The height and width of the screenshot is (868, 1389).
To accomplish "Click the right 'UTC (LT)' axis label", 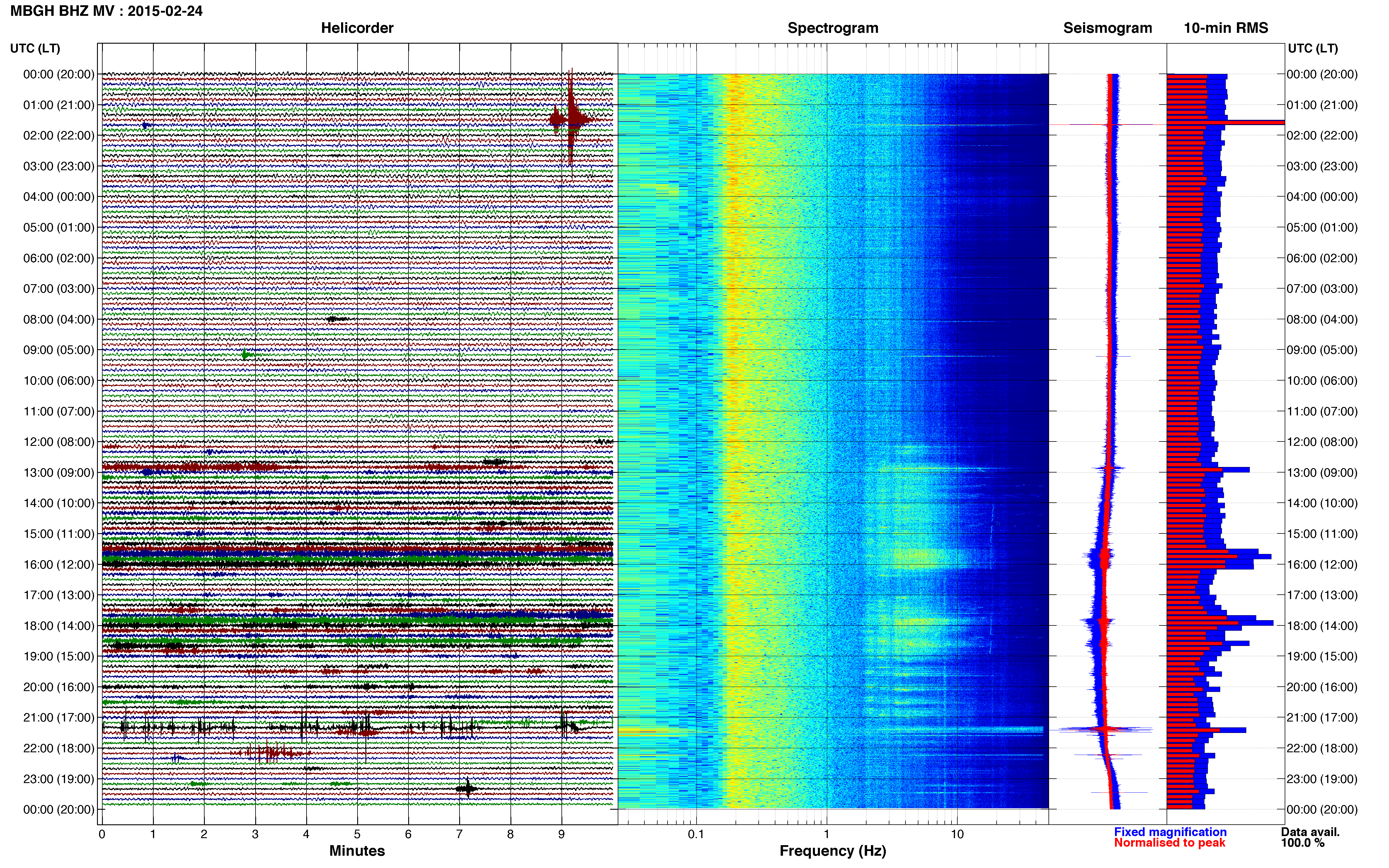I will click(x=1313, y=48).
